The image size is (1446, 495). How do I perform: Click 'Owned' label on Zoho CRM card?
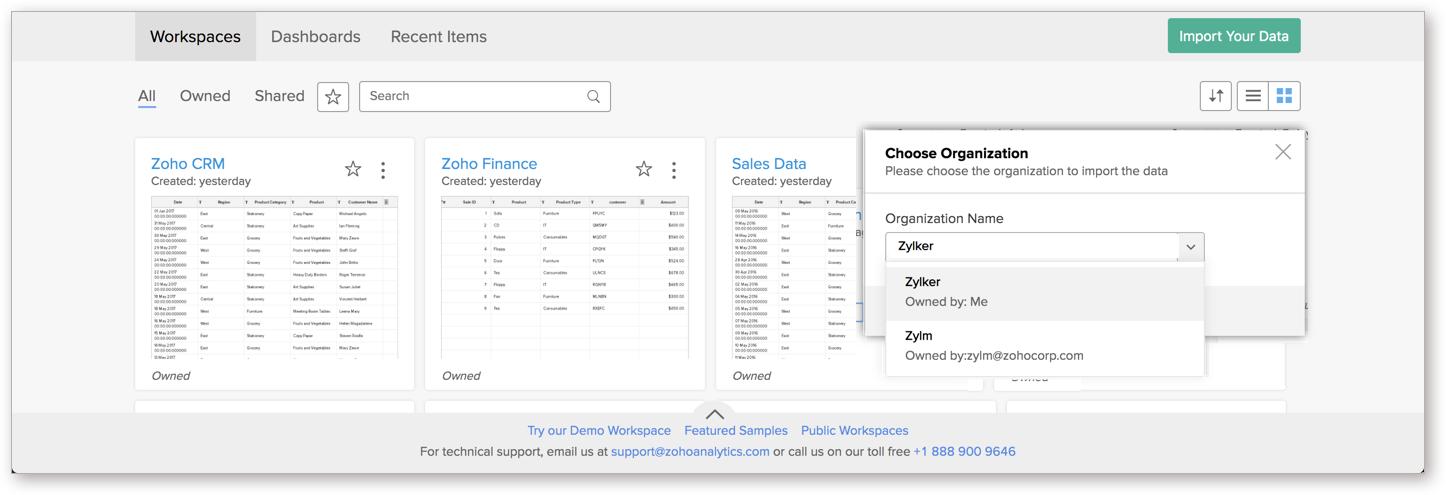[x=171, y=376]
